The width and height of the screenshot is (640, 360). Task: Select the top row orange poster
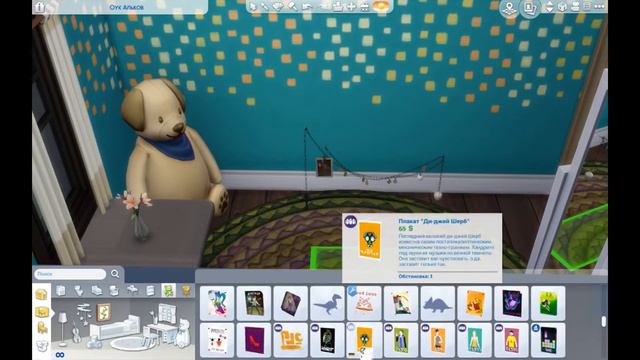coord(474,304)
